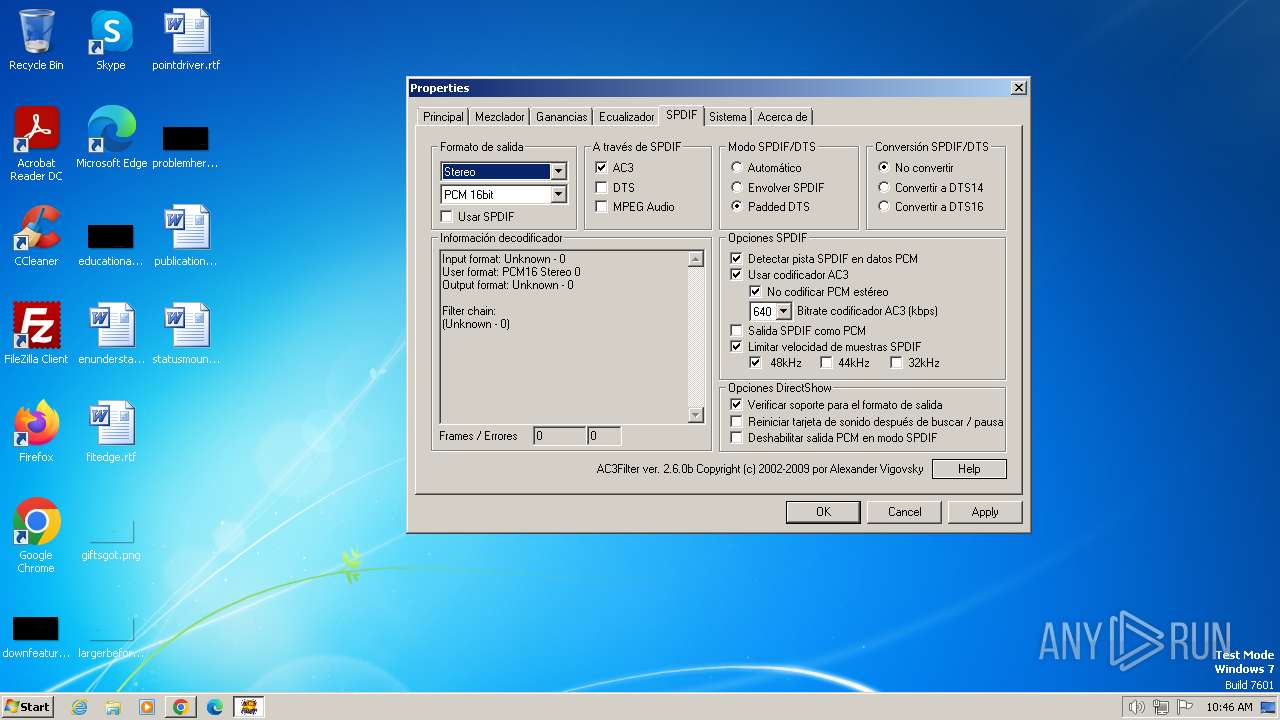Viewport: 1280px width, 720px height.
Task: Toggle Verificar soporte para formato de salida
Action: tap(737, 405)
